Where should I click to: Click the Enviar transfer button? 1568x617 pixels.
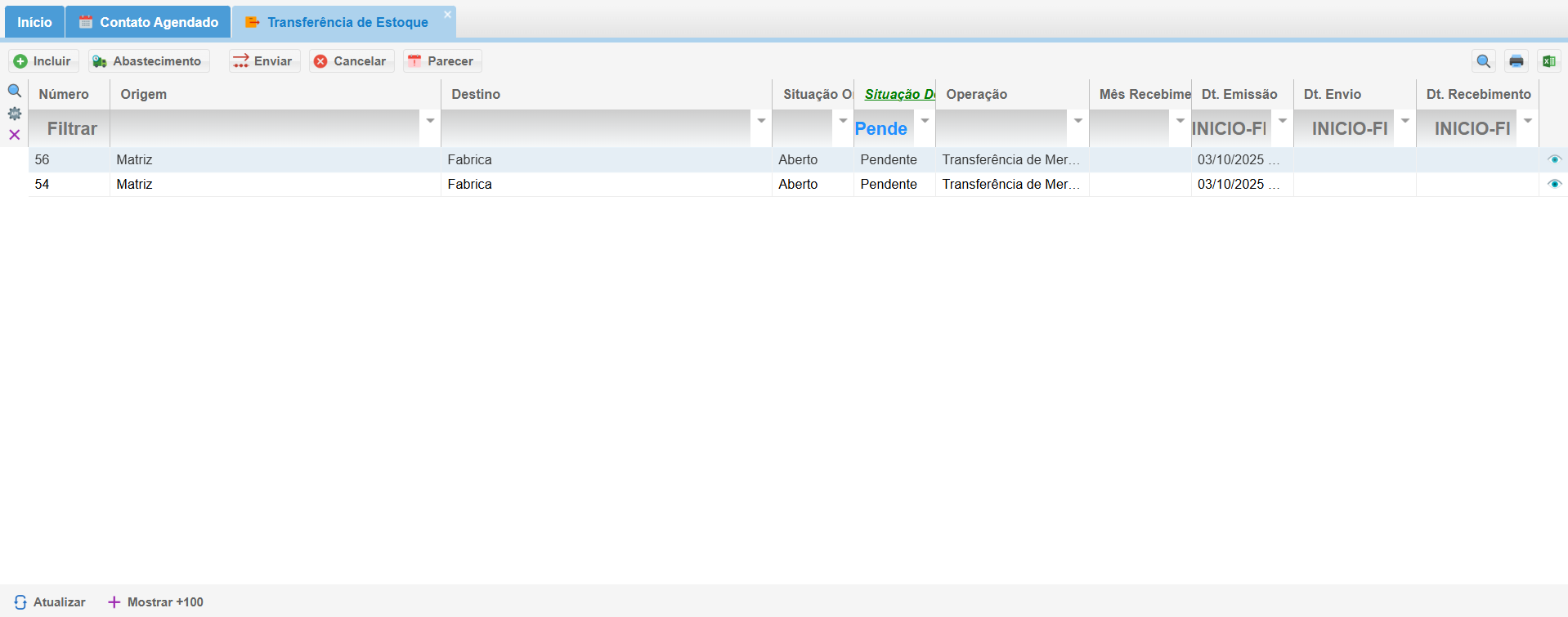tap(263, 61)
